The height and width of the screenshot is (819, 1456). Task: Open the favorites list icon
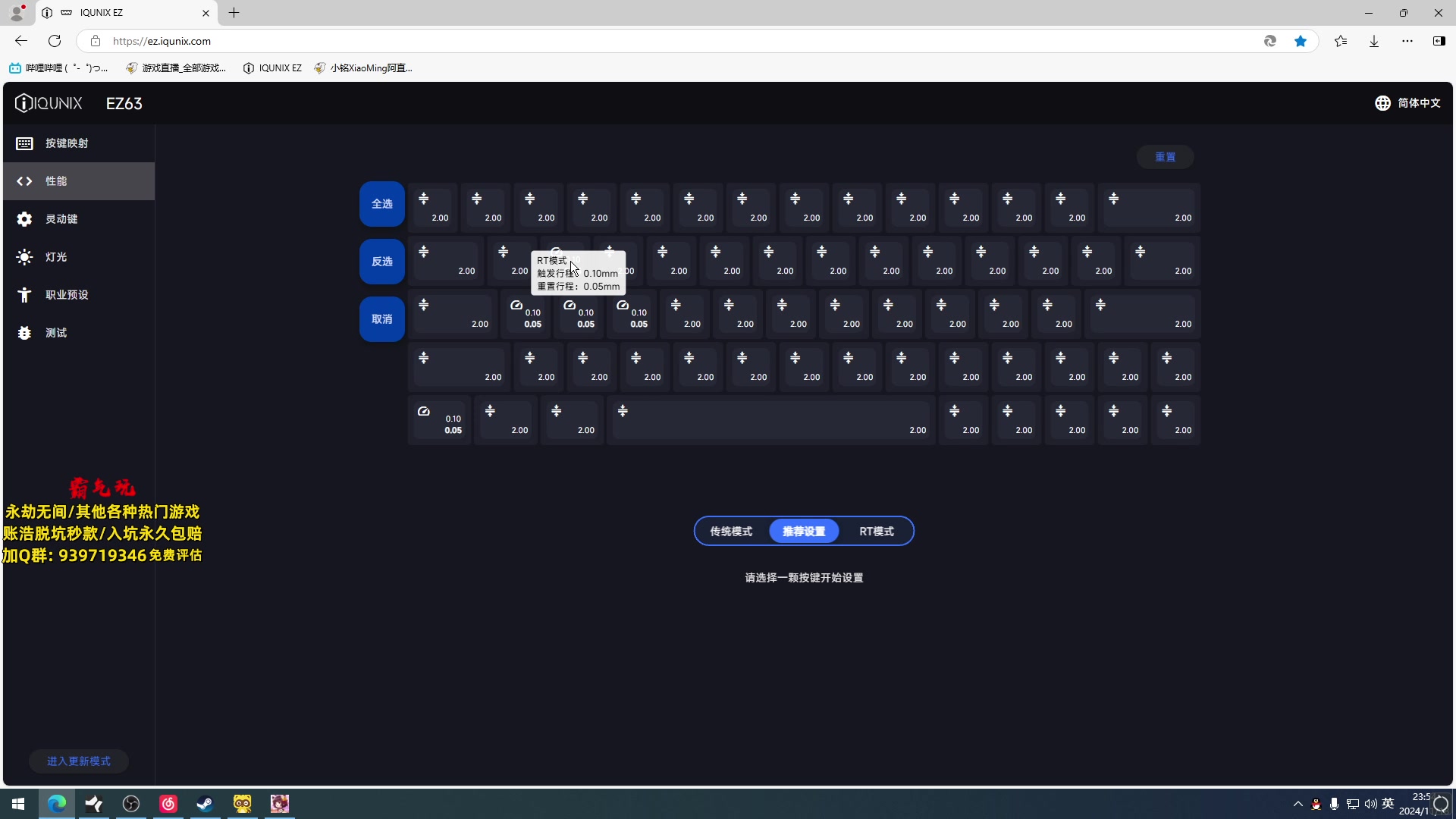[1341, 41]
